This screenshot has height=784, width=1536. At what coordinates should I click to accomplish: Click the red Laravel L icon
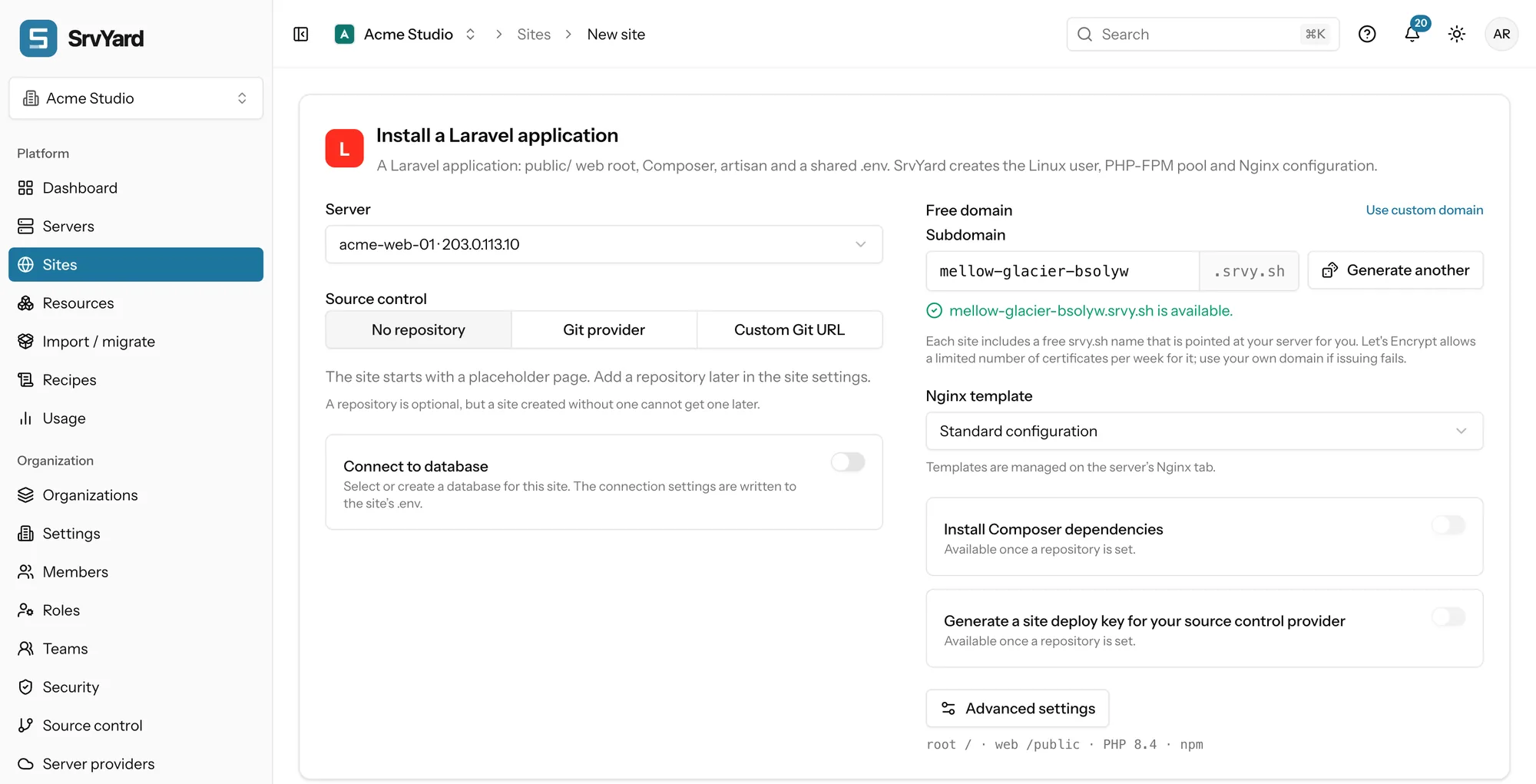pos(345,148)
